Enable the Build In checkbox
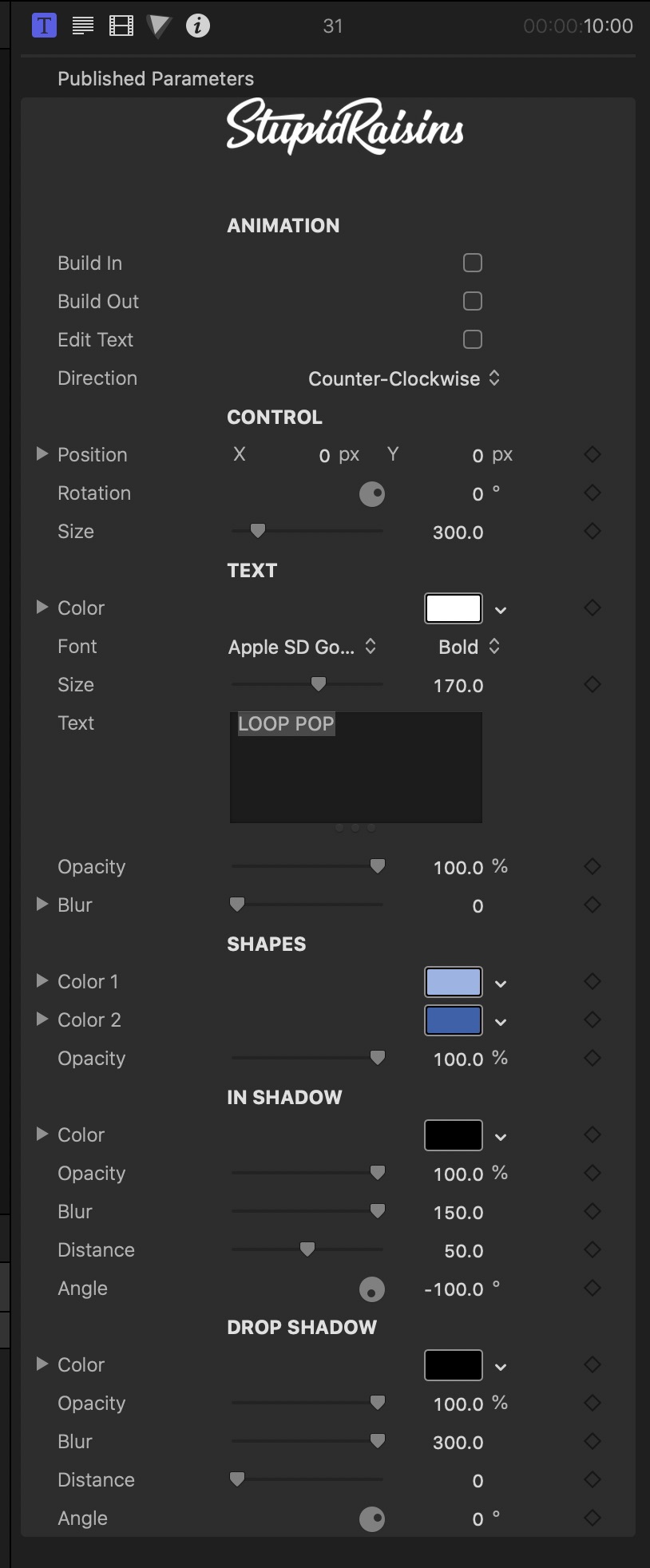Viewport: 650px width, 1568px height. 473,263
